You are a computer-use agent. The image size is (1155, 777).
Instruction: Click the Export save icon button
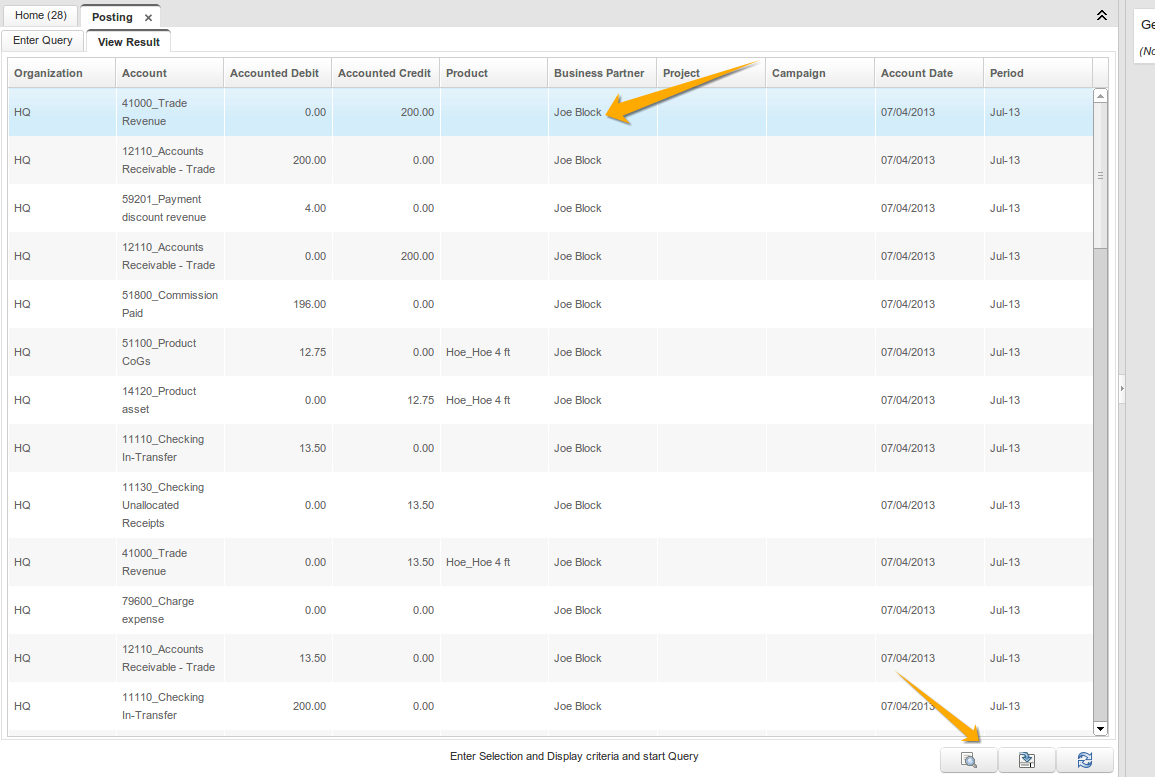[1027, 760]
